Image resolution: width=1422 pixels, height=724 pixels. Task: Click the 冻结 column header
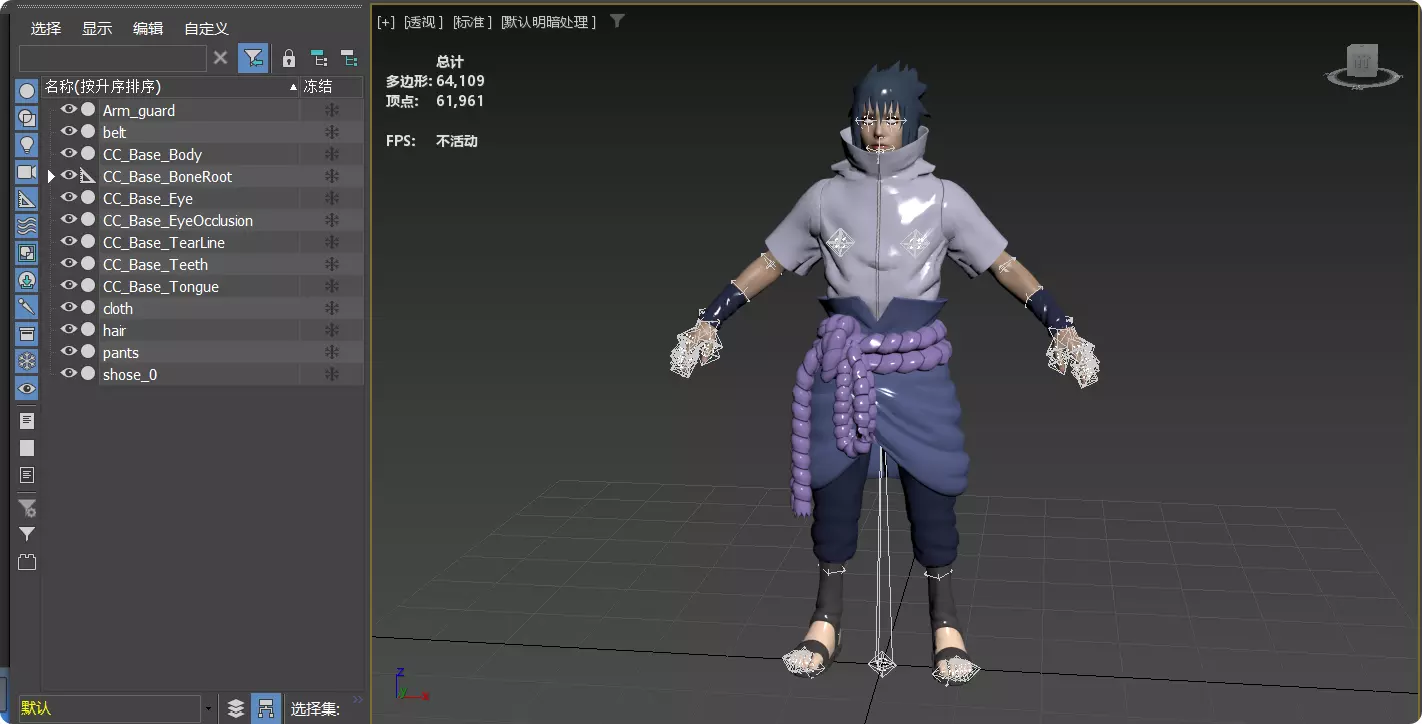[x=332, y=87]
